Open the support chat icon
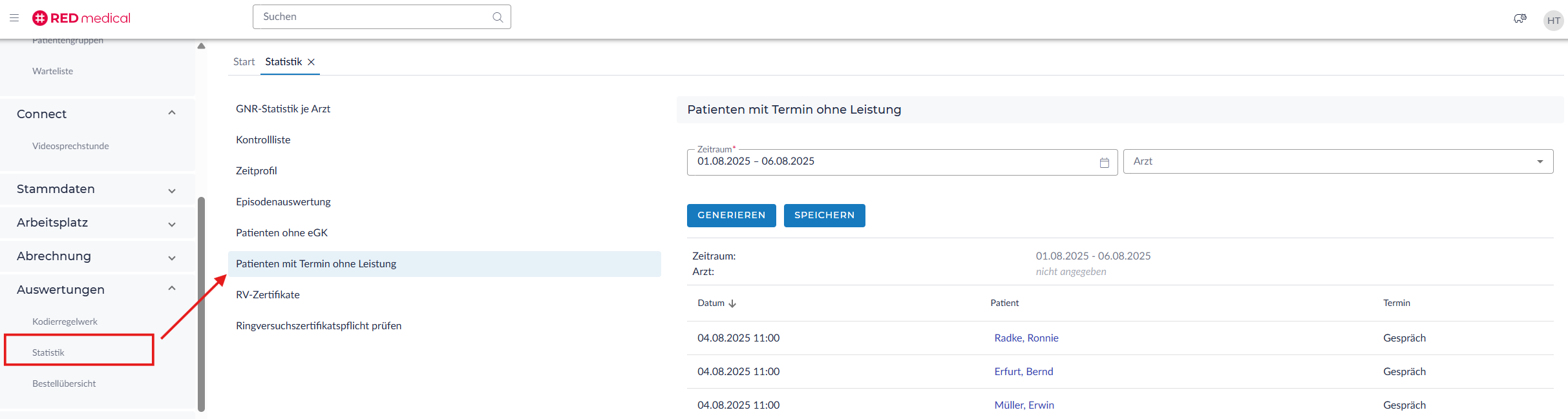 (1520, 19)
